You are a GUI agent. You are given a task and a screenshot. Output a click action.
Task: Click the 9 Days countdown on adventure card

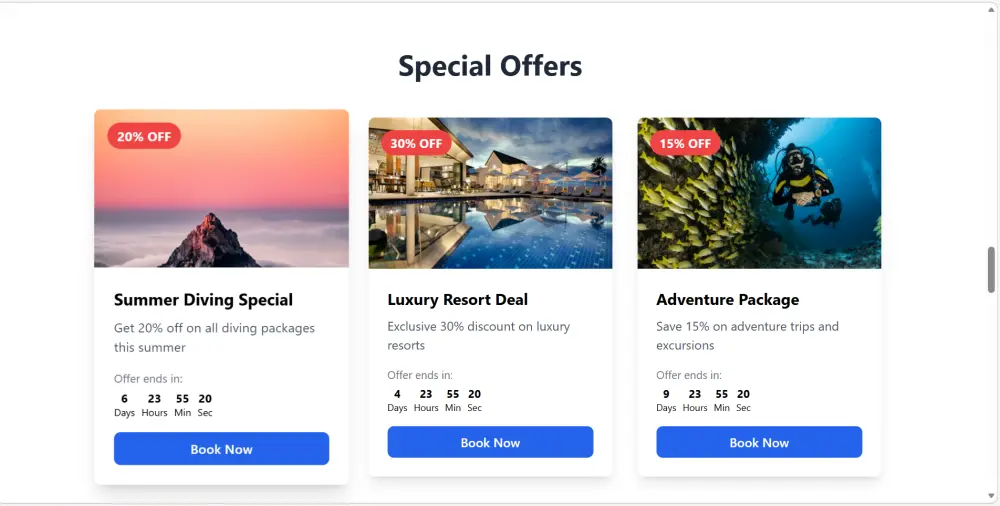[666, 401]
